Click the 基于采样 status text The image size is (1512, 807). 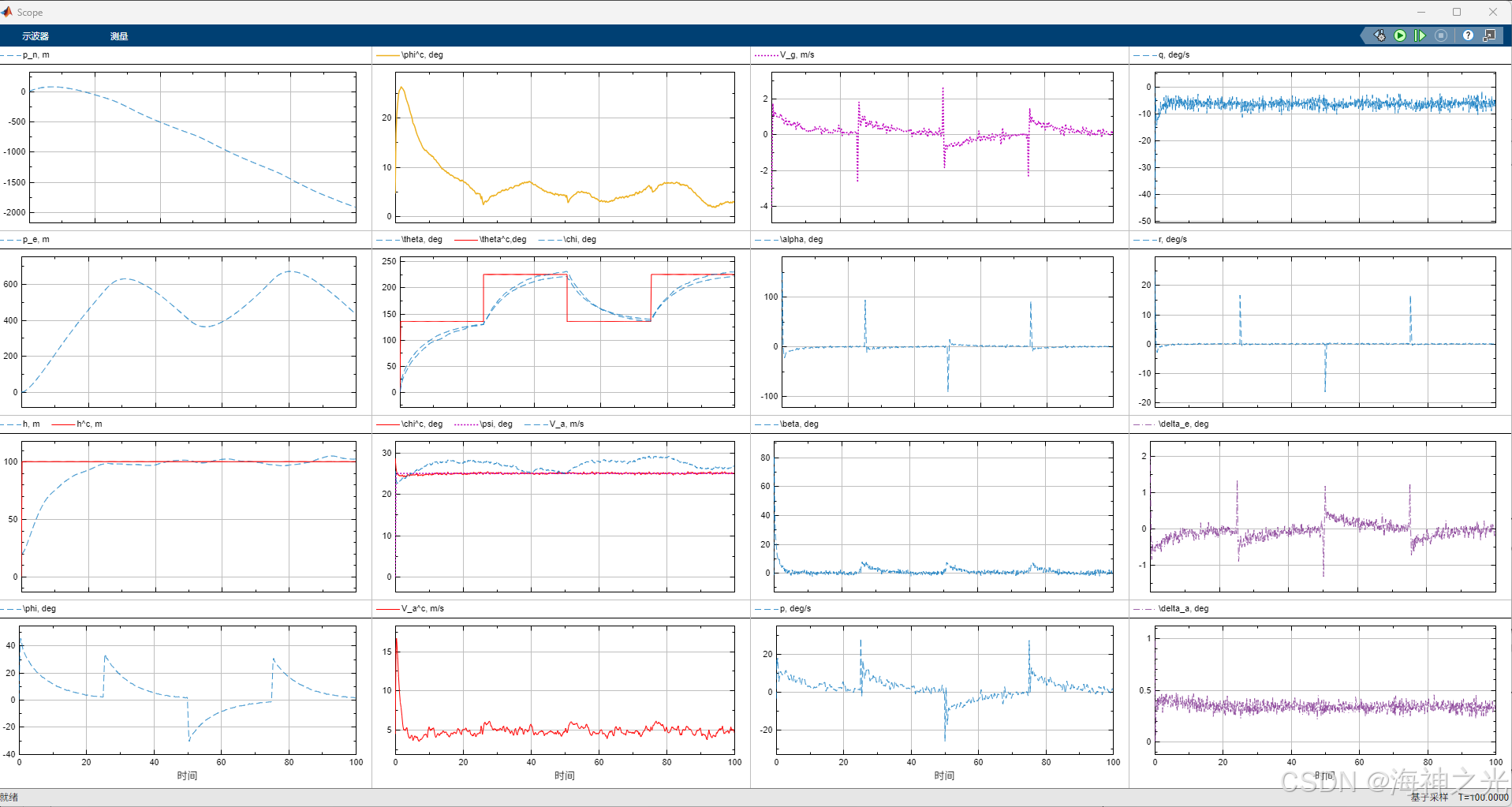pos(1429,798)
